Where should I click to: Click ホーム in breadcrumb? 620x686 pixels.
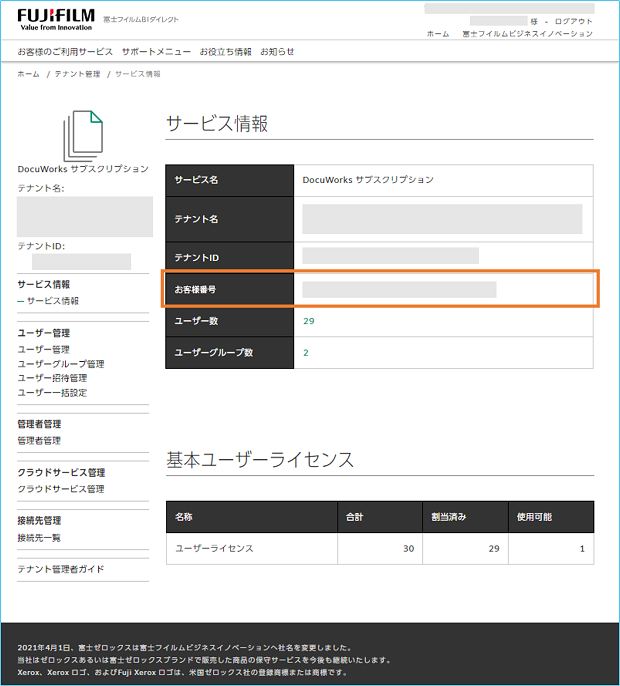click(x=28, y=74)
